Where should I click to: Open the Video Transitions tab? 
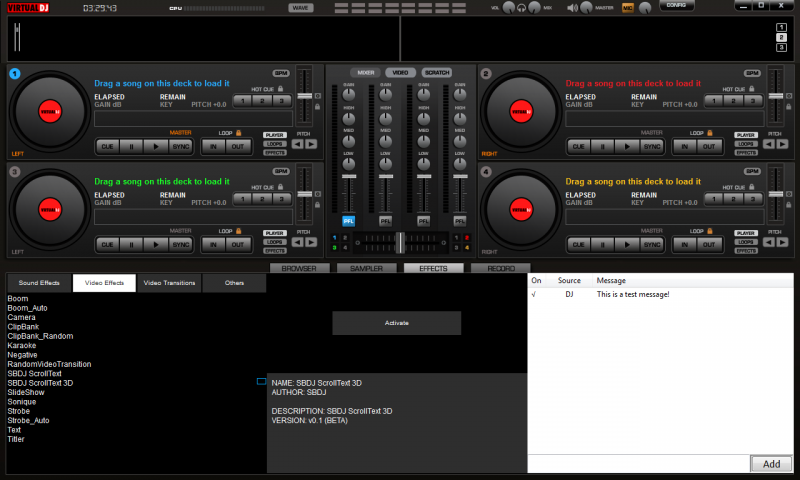[169, 283]
